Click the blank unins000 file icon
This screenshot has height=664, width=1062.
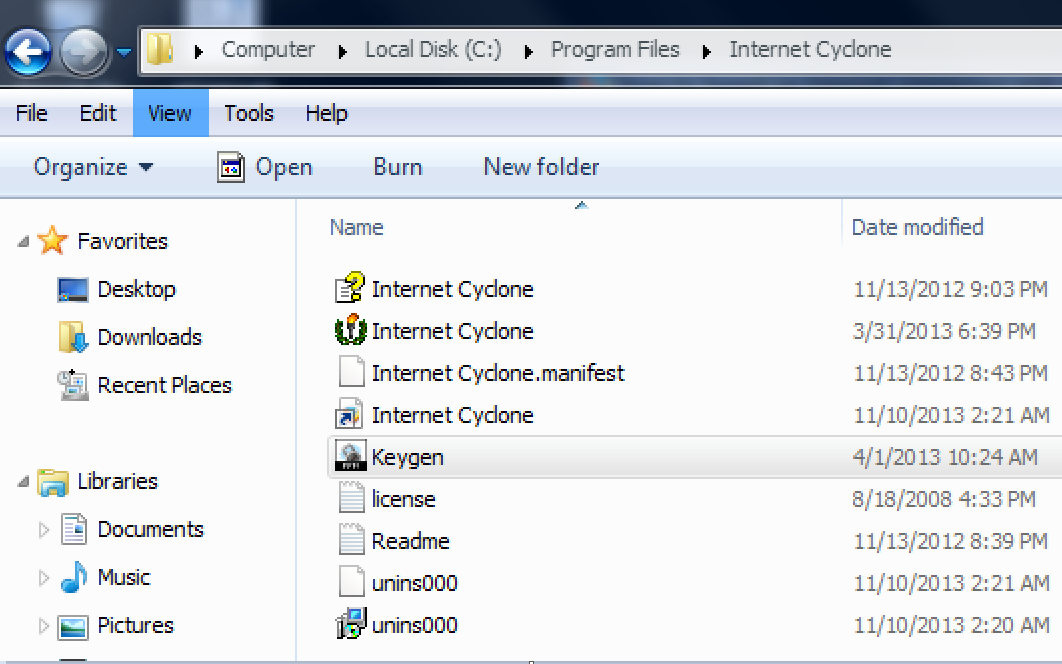pos(351,582)
